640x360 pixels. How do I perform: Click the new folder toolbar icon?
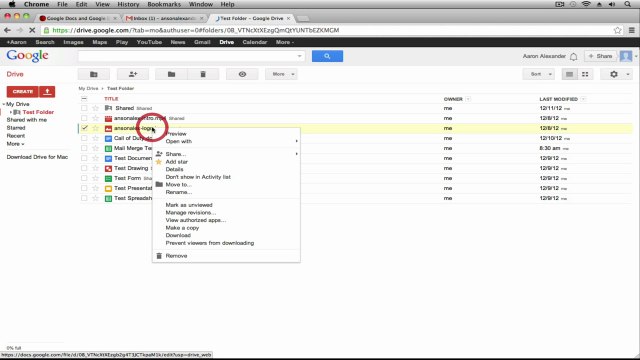pos(93,74)
